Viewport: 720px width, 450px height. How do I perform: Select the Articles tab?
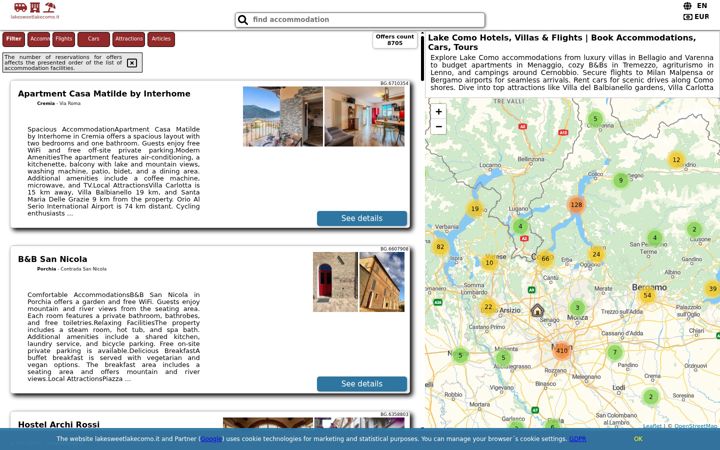click(161, 39)
